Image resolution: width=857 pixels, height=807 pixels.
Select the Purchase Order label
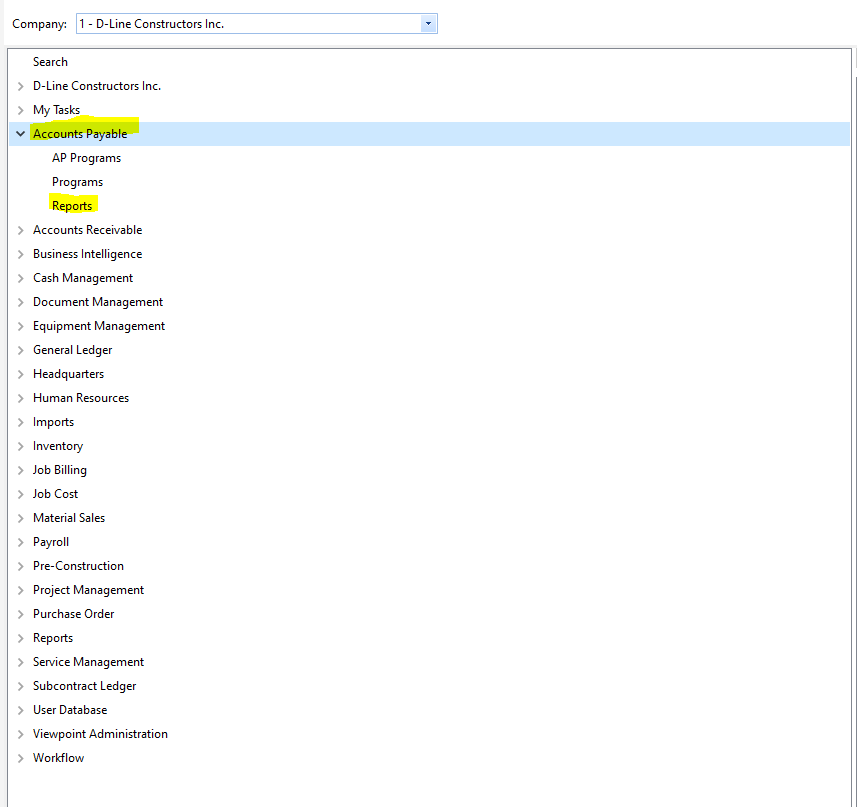[73, 615]
